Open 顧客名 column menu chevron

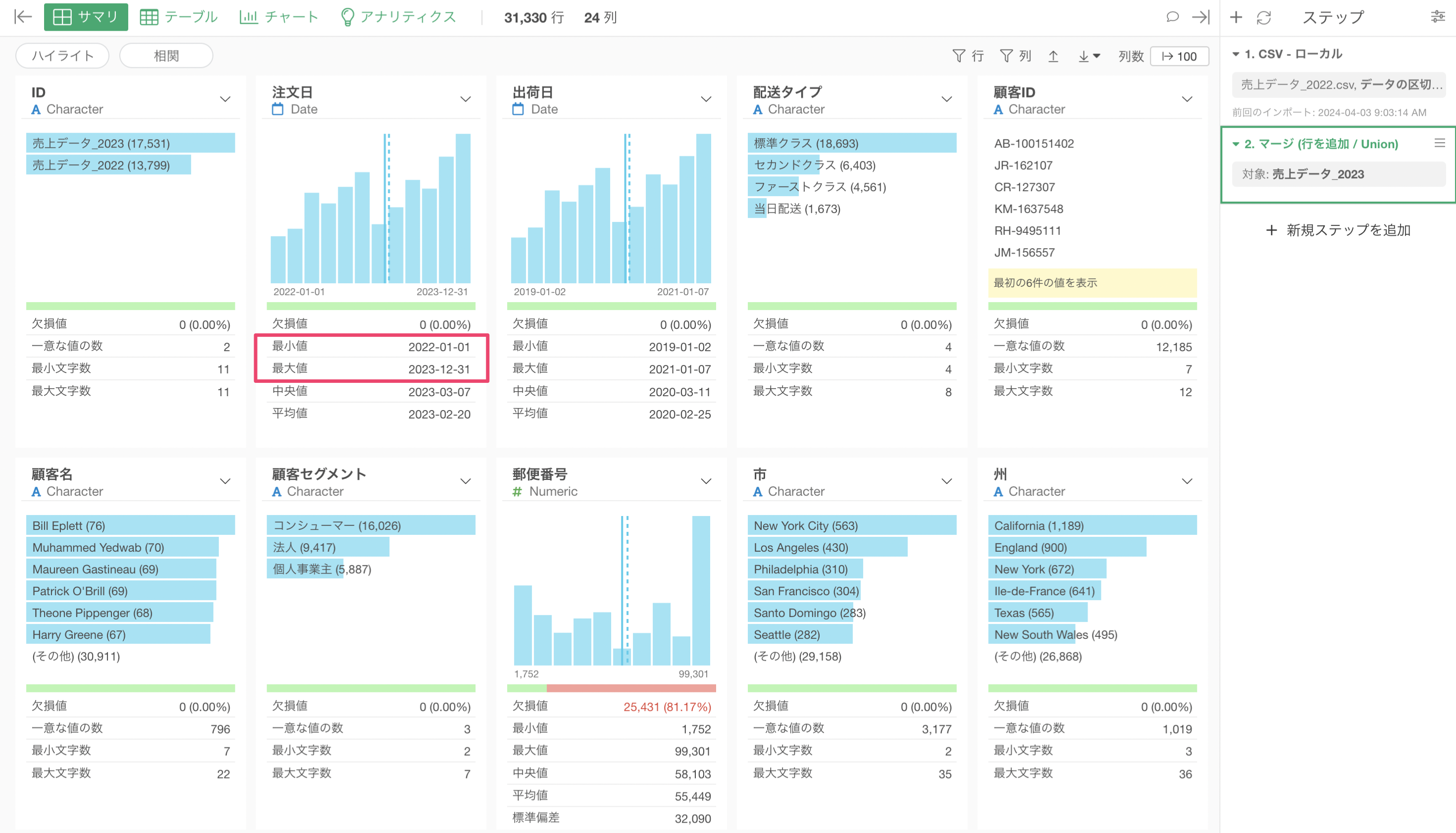pyautogui.click(x=225, y=481)
